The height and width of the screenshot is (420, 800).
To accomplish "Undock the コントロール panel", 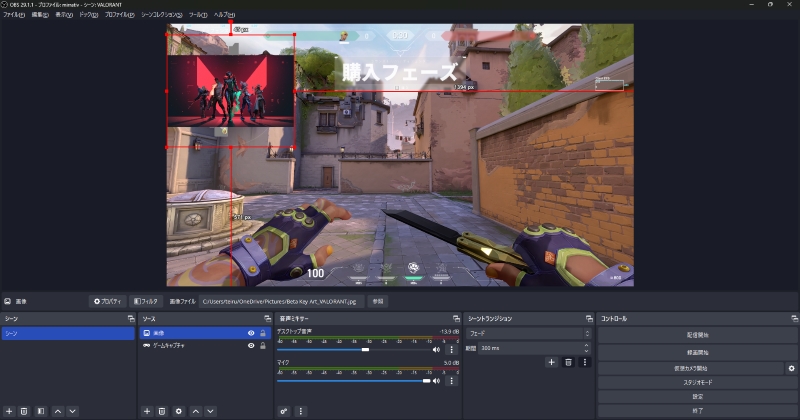I will tap(794, 318).
